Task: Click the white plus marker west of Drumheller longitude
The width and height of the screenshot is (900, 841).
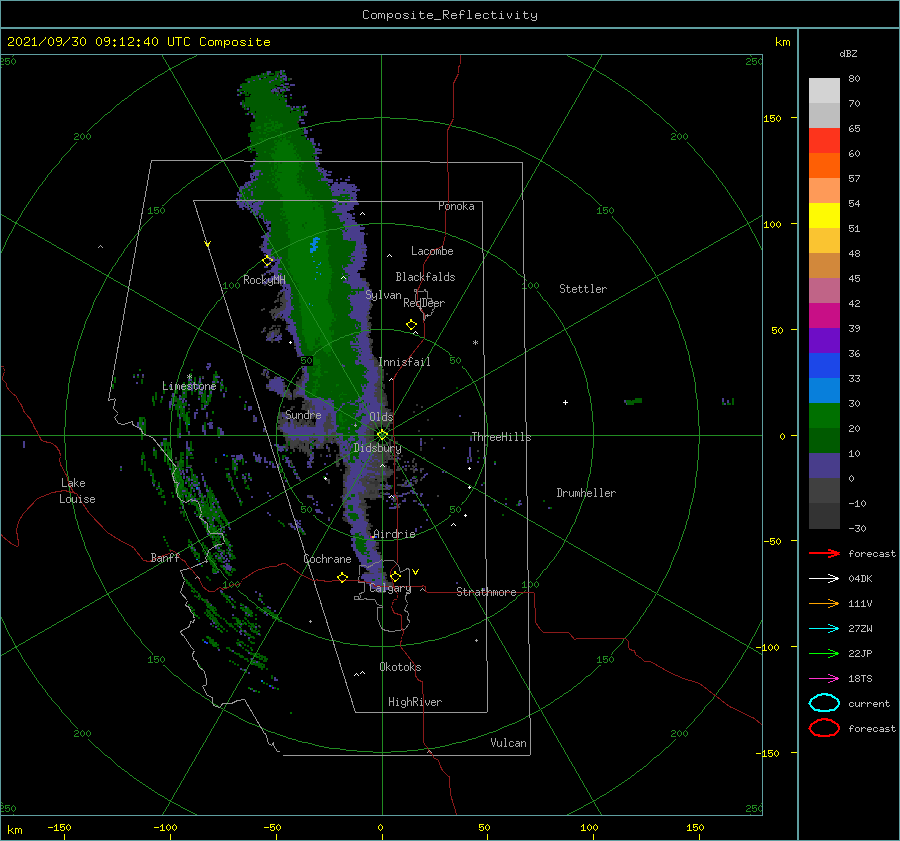Action: pyautogui.click(x=565, y=402)
